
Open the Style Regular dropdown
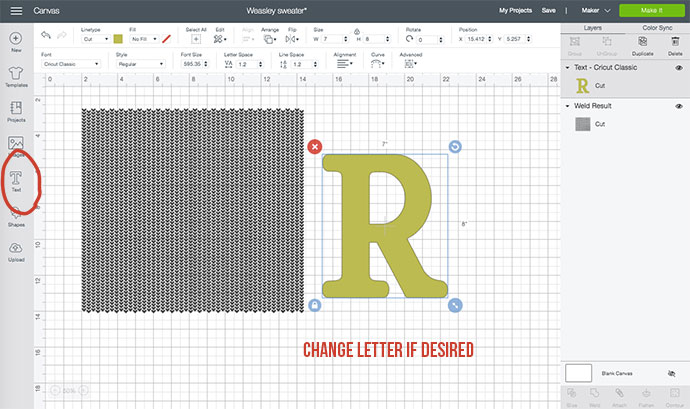[x=140, y=64]
